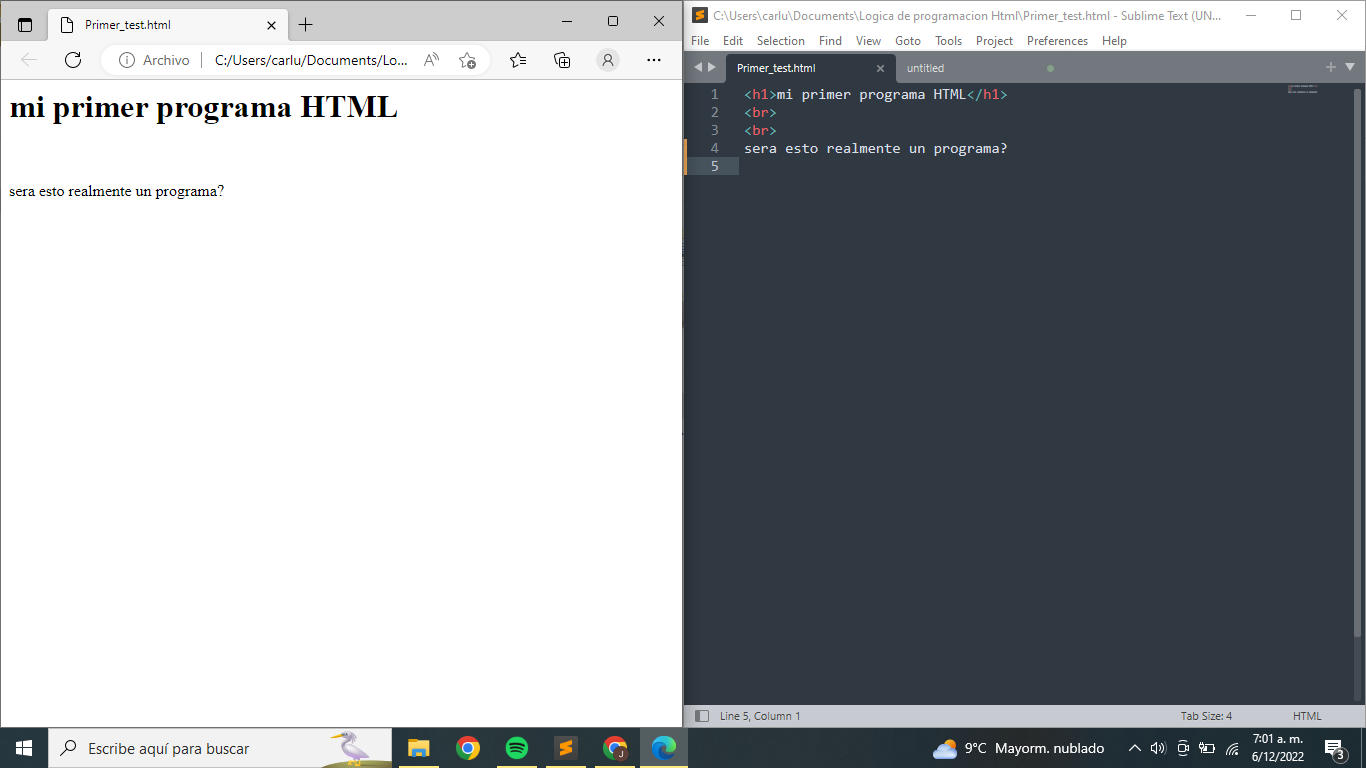Click Sublime Text taskbar icon

tap(565, 748)
